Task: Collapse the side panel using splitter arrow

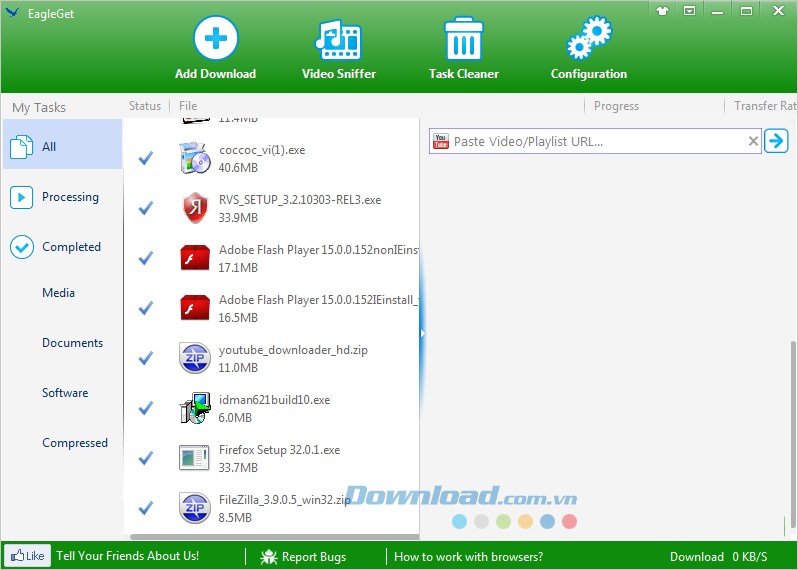Action: pos(422,333)
